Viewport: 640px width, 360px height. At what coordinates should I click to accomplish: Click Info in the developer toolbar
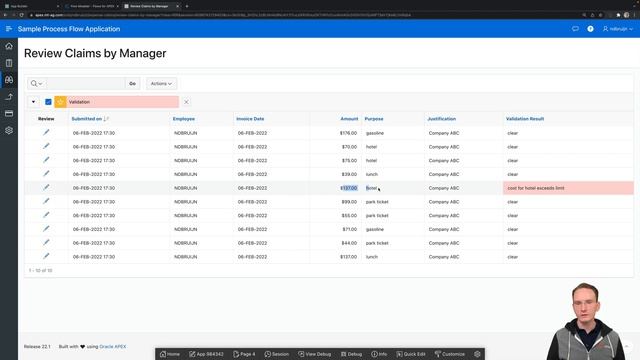[x=379, y=354]
